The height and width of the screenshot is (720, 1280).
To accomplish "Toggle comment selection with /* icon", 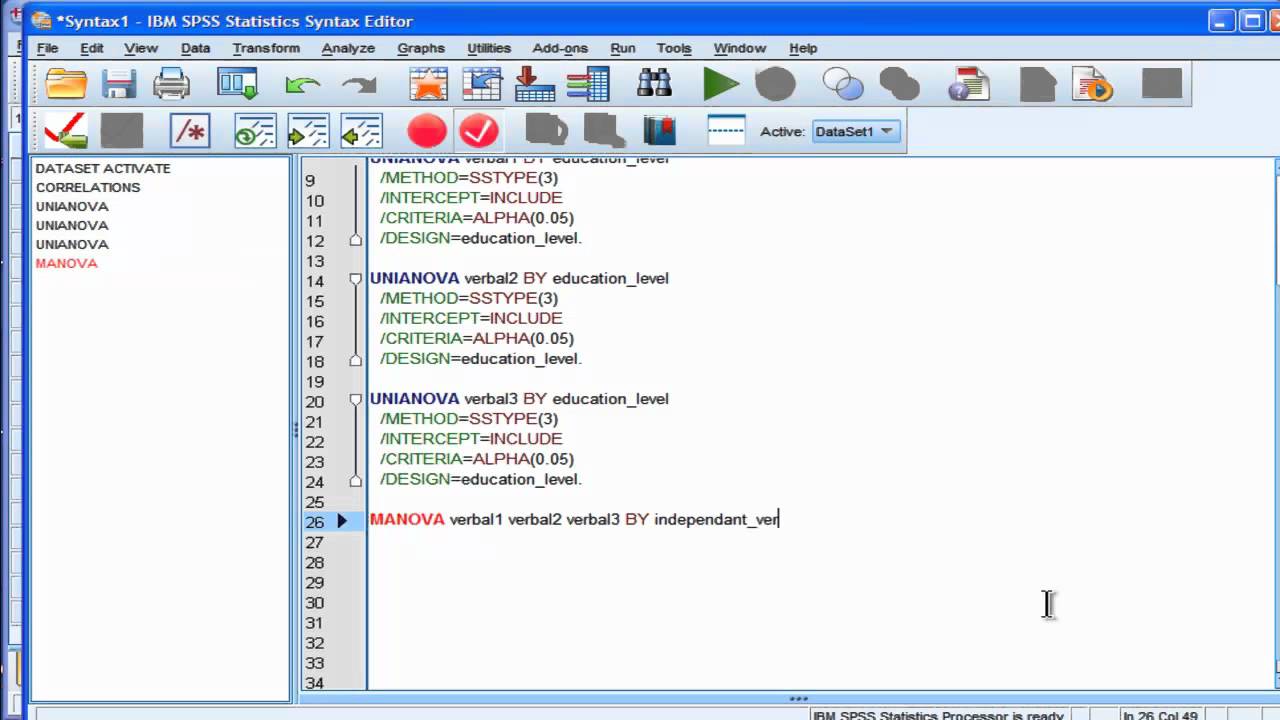I will [190, 131].
